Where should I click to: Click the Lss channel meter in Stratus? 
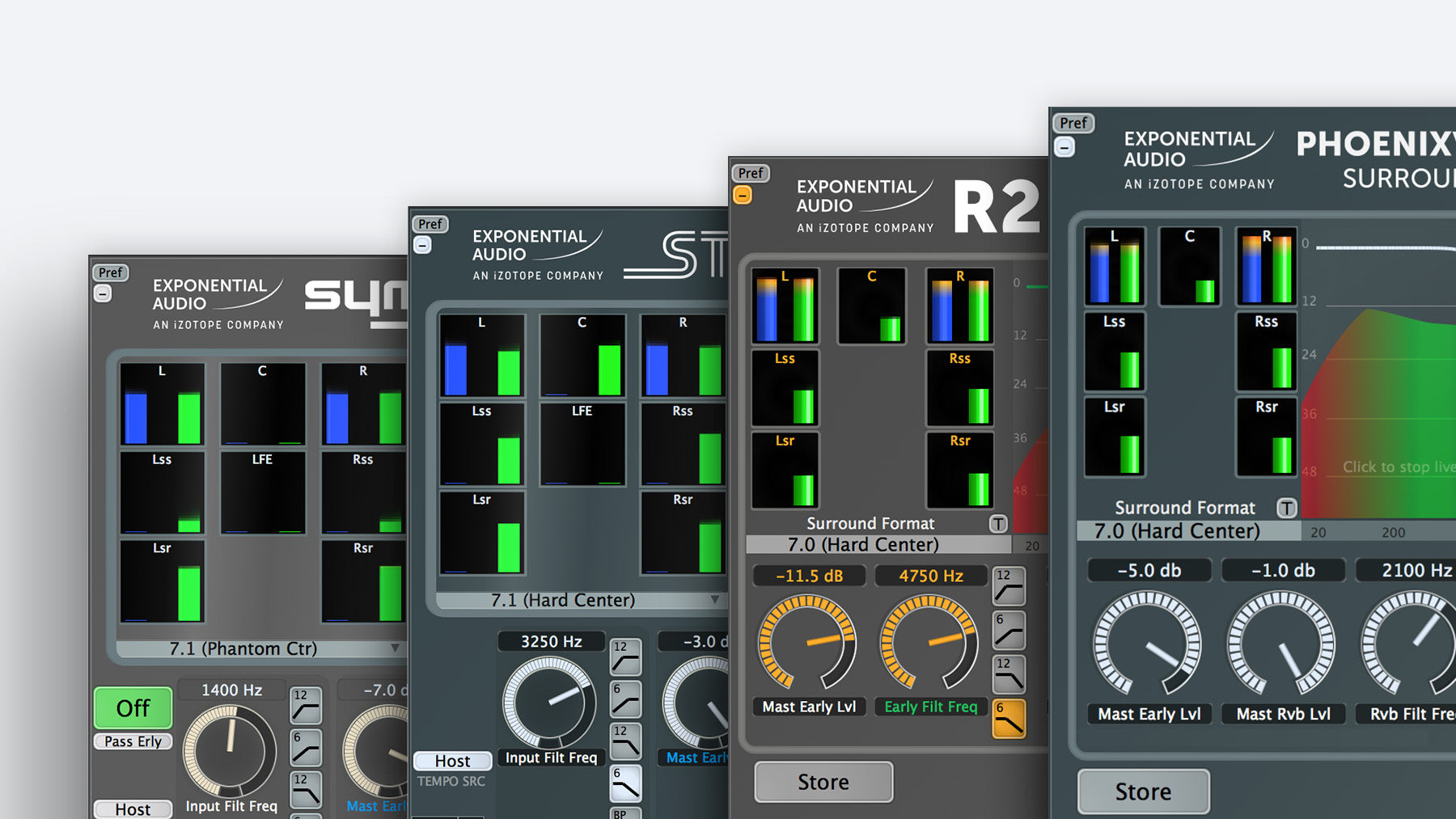coord(482,445)
